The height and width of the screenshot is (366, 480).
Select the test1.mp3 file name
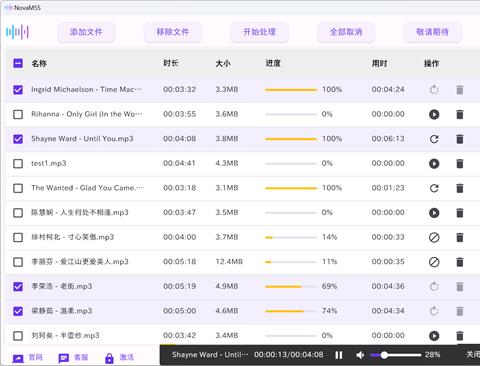click(49, 163)
